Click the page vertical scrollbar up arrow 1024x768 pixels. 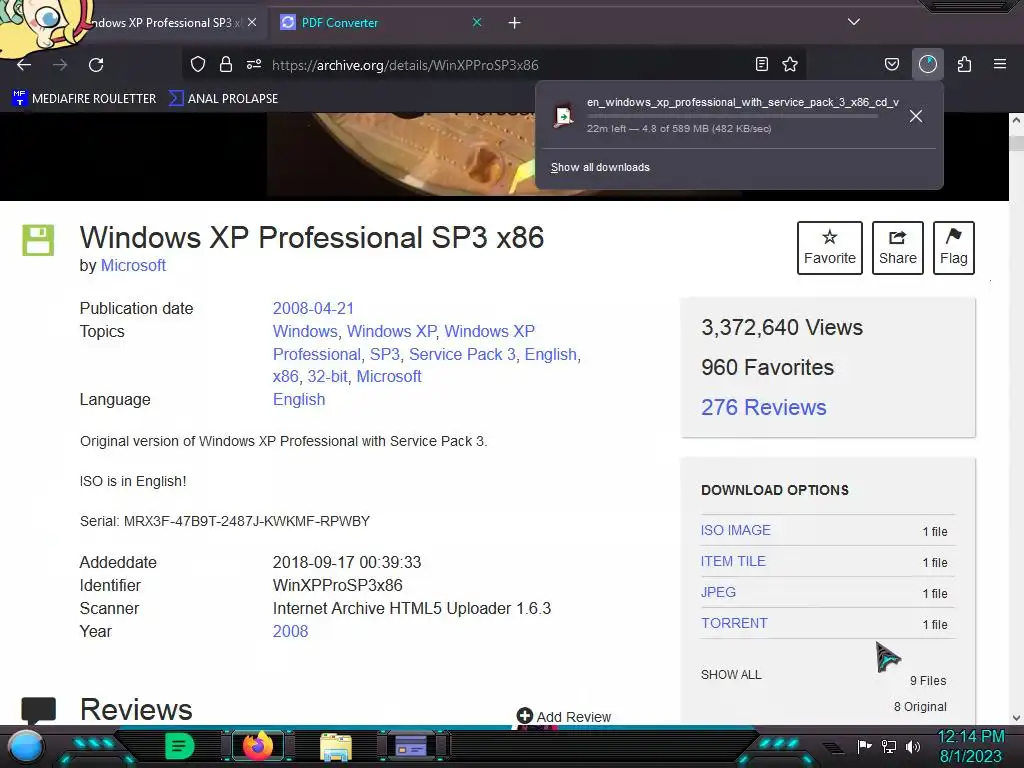pyautogui.click(x=1016, y=120)
